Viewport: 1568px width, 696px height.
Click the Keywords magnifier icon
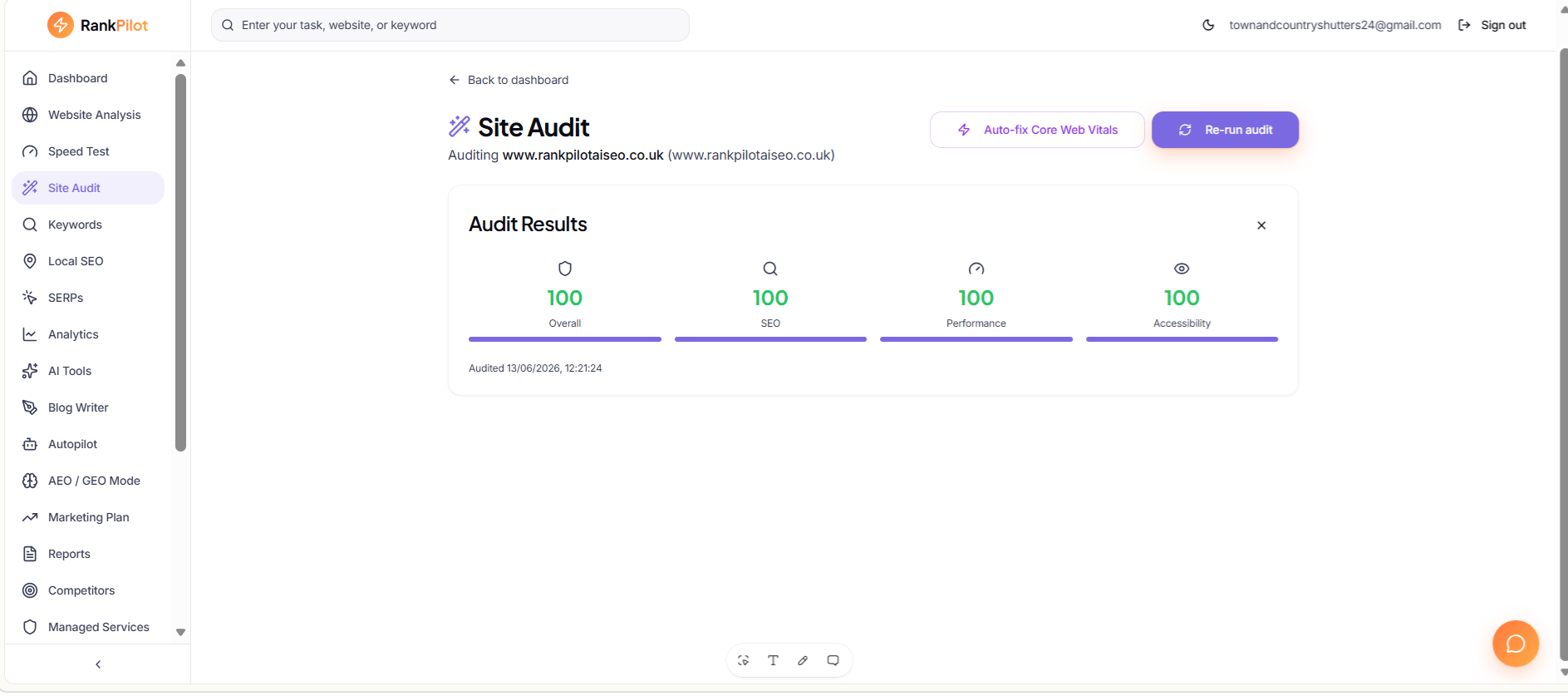click(30, 225)
